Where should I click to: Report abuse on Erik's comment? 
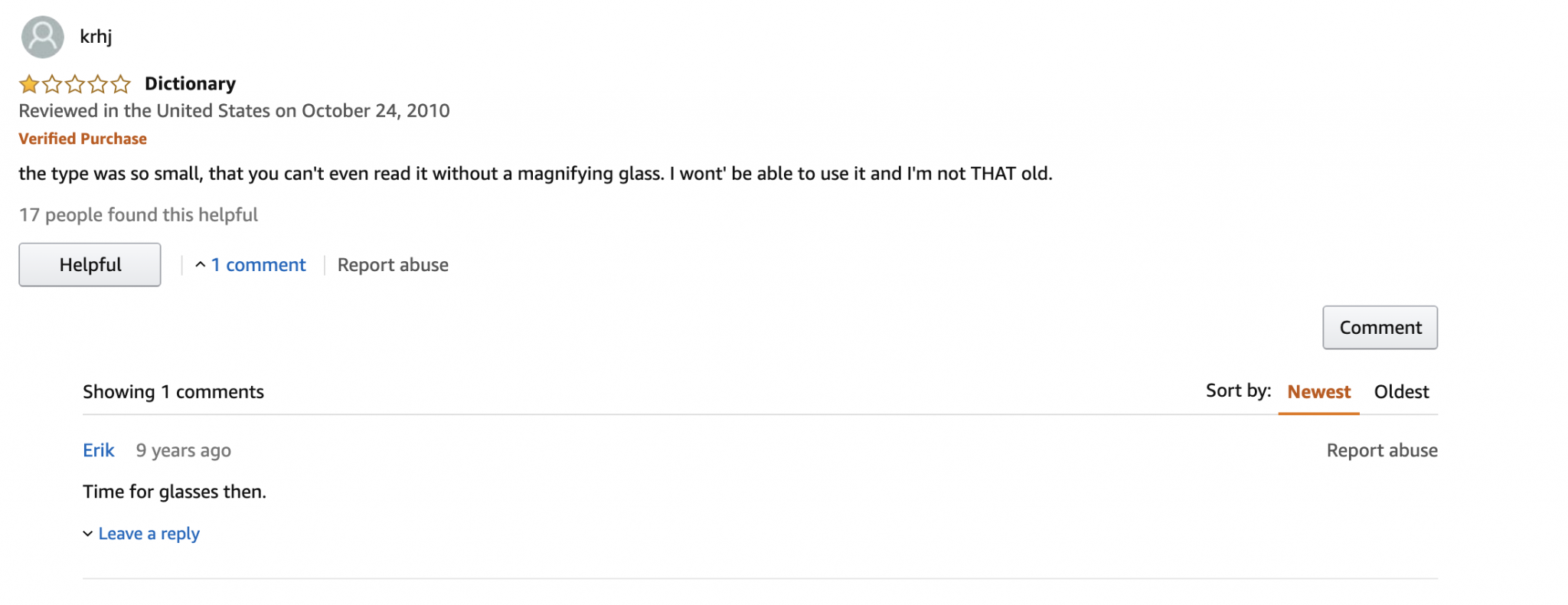[1381, 450]
